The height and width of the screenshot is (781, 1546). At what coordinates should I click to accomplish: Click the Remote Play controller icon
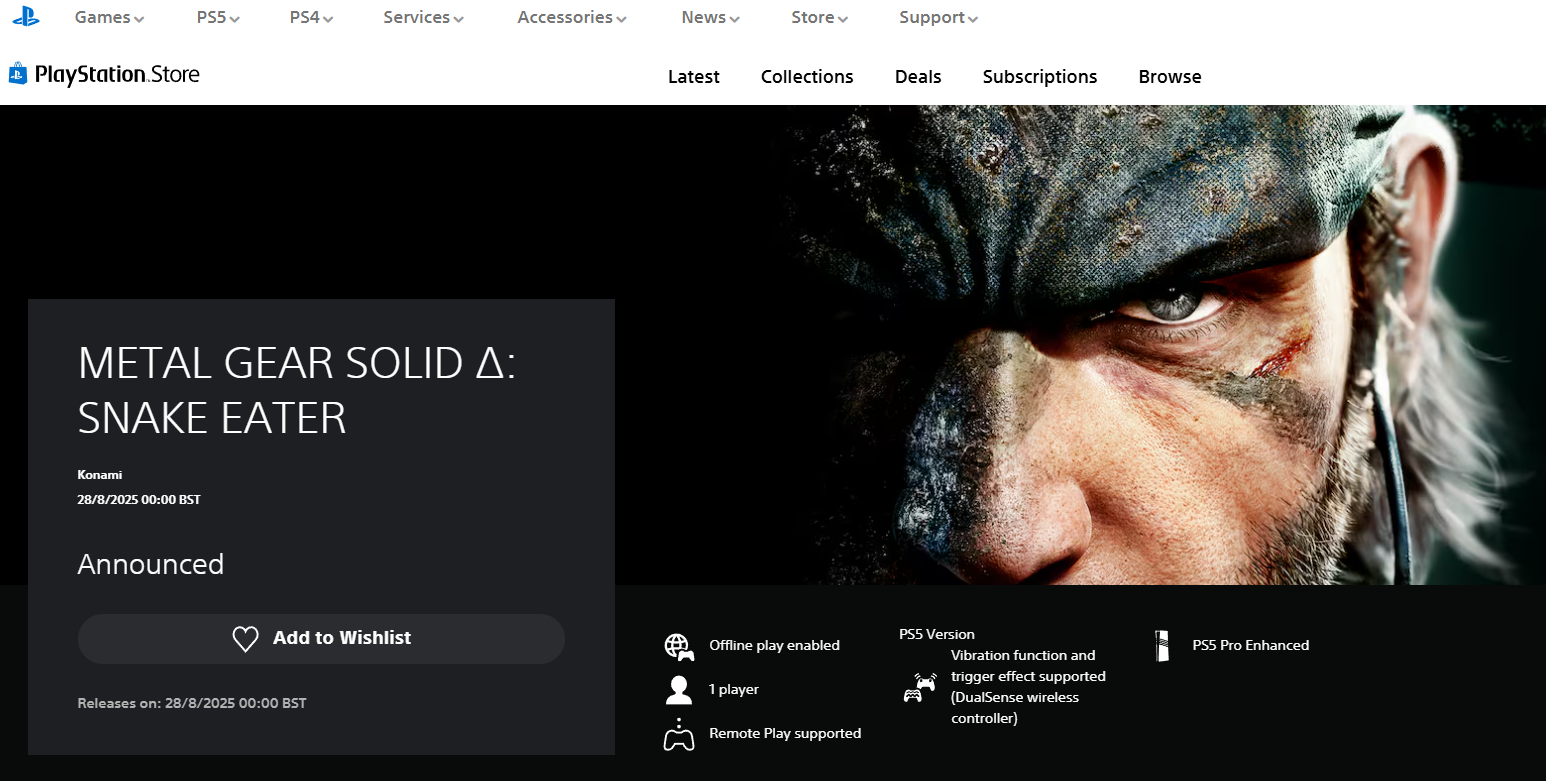(678, 733)
